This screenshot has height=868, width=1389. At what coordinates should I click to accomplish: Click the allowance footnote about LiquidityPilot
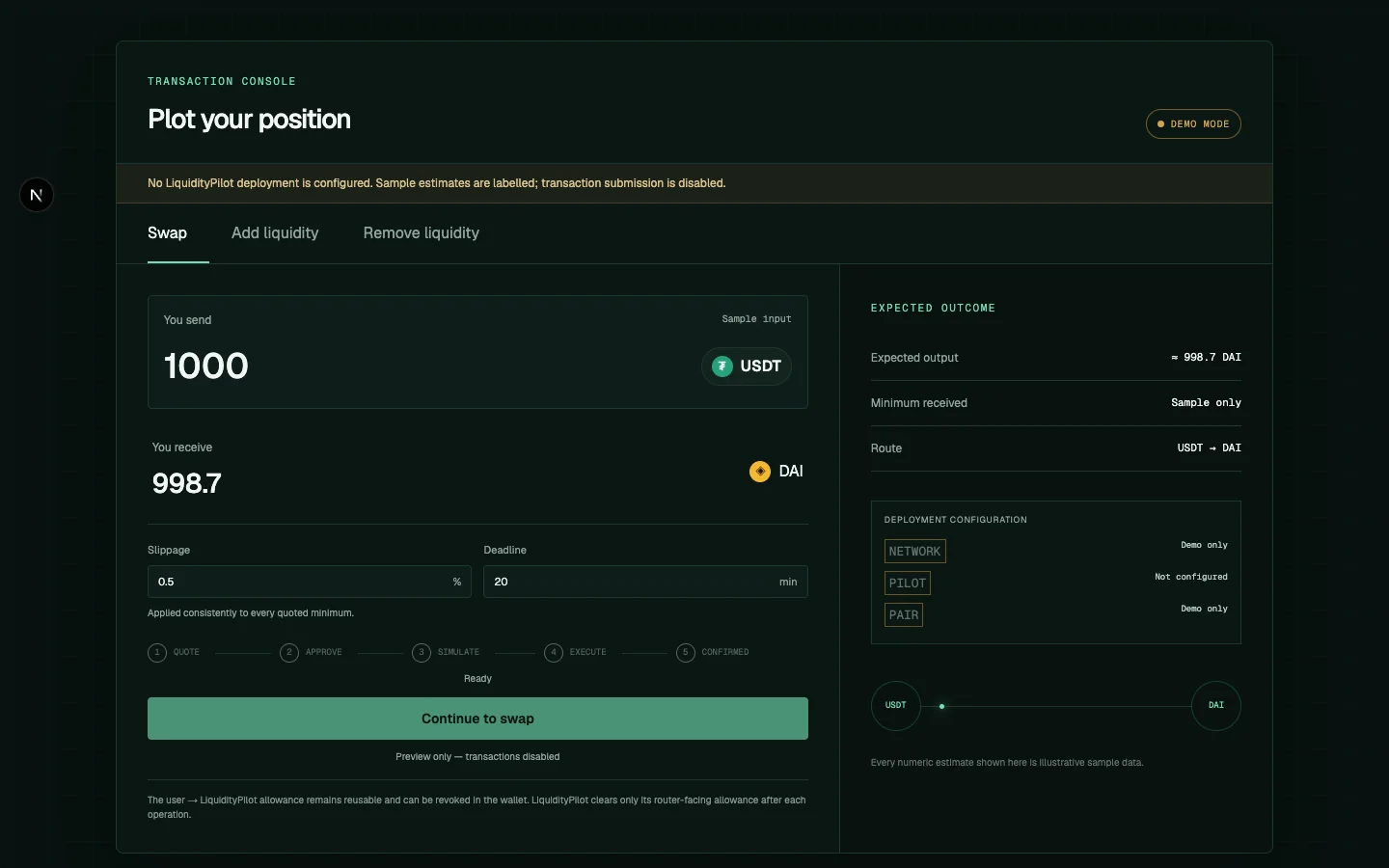pos(477,807)
